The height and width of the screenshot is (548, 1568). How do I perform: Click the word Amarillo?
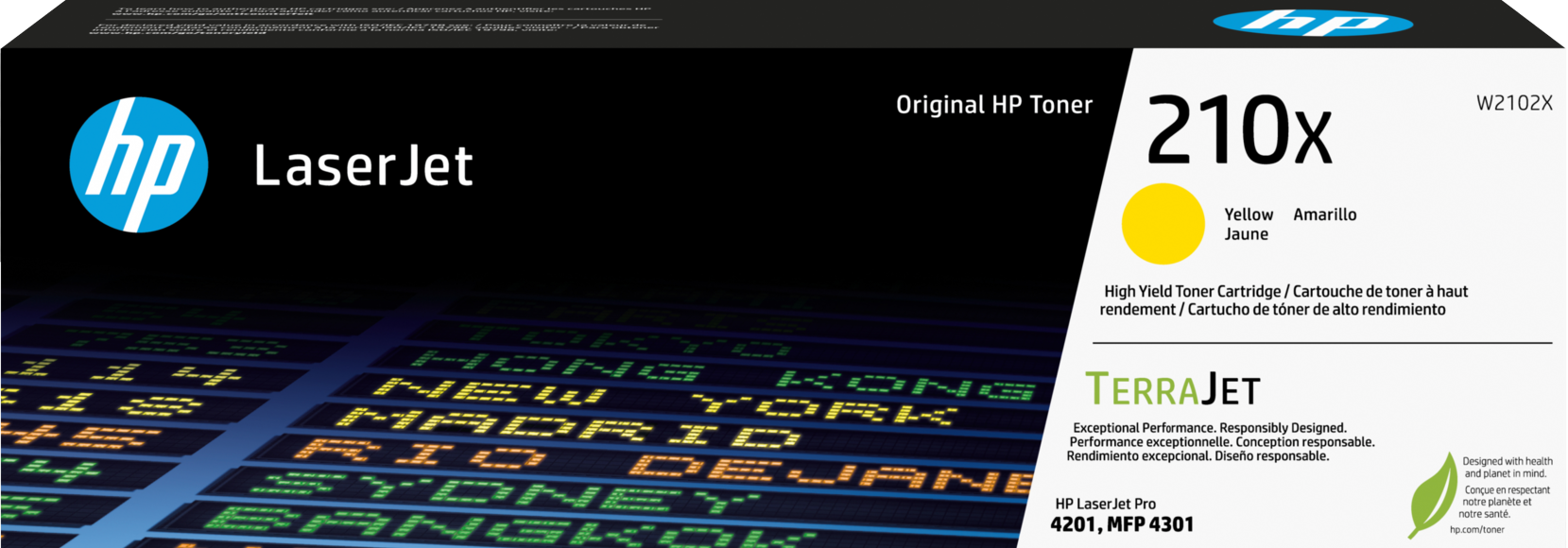1324,214
